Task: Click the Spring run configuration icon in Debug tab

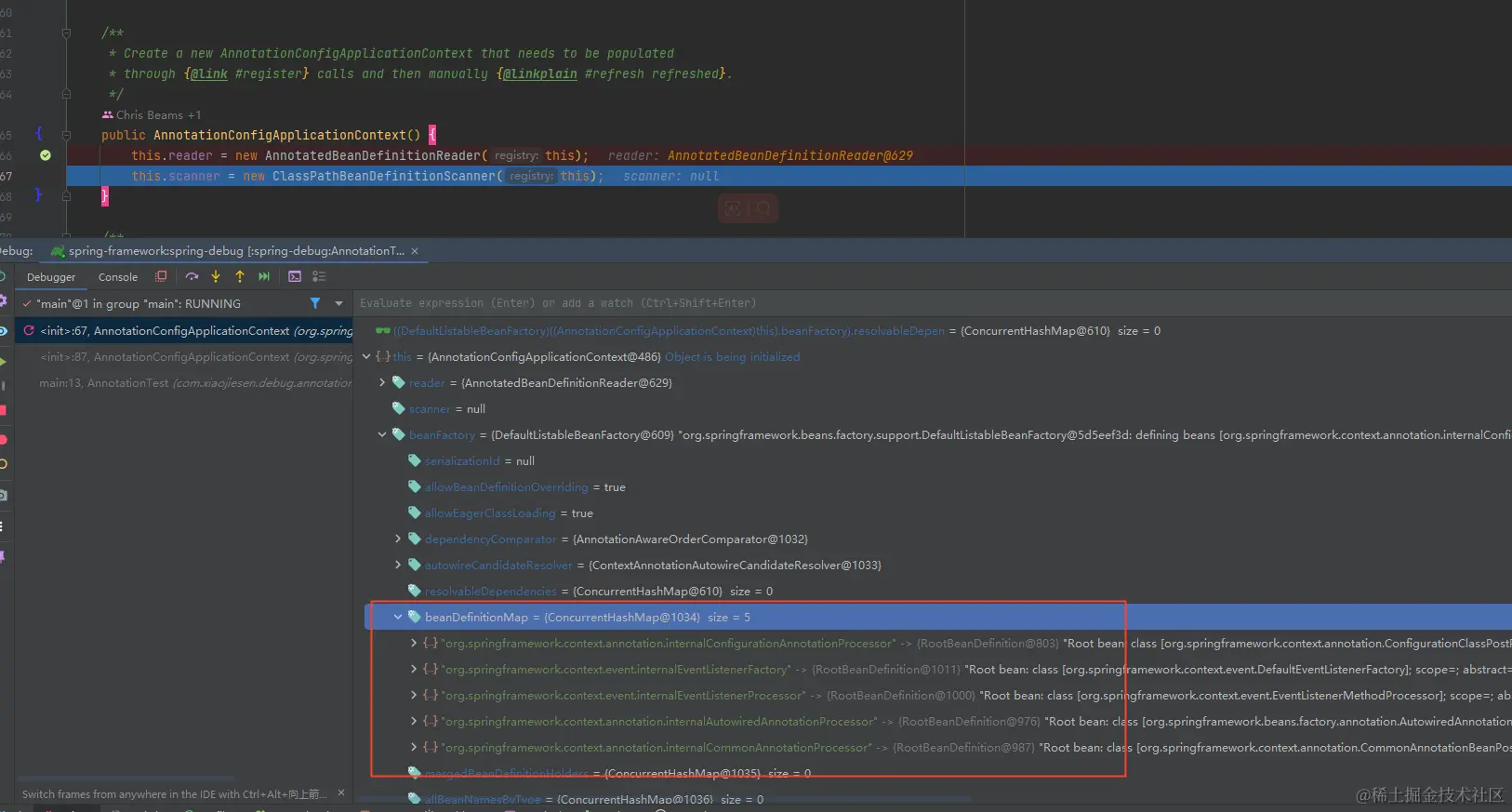Action: pos(58,251)
